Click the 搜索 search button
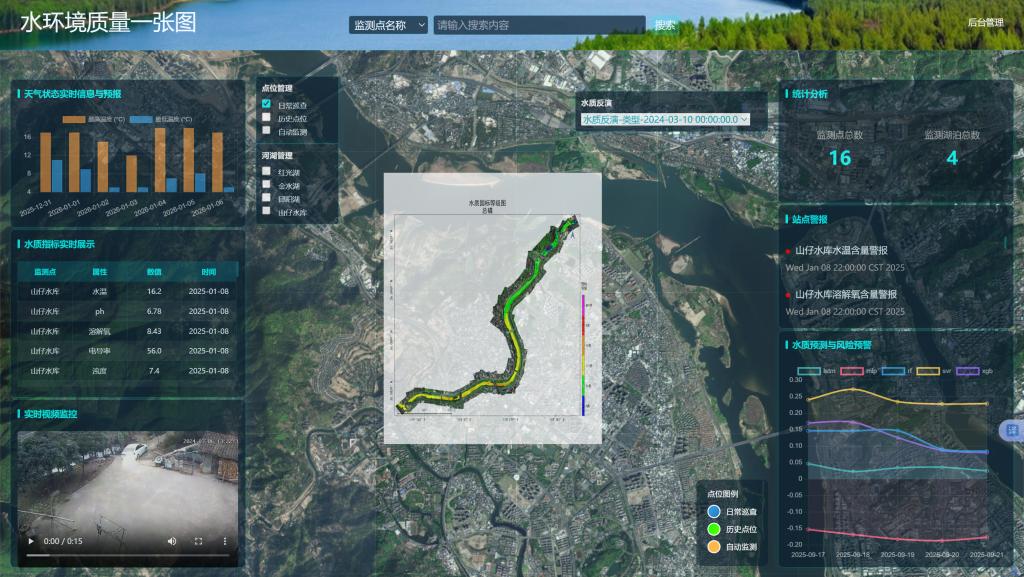 (665, 25)
